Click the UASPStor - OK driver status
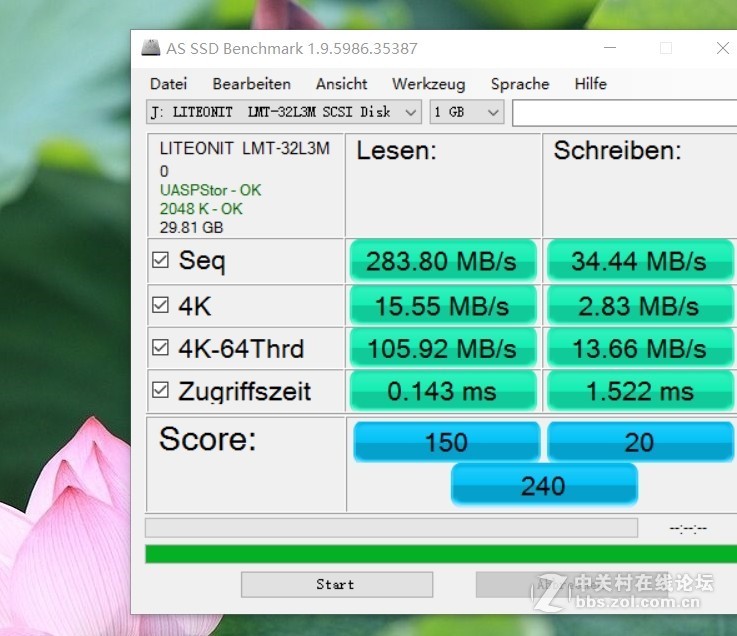Viewport: 737px width, 636px height. click(210, 190)
